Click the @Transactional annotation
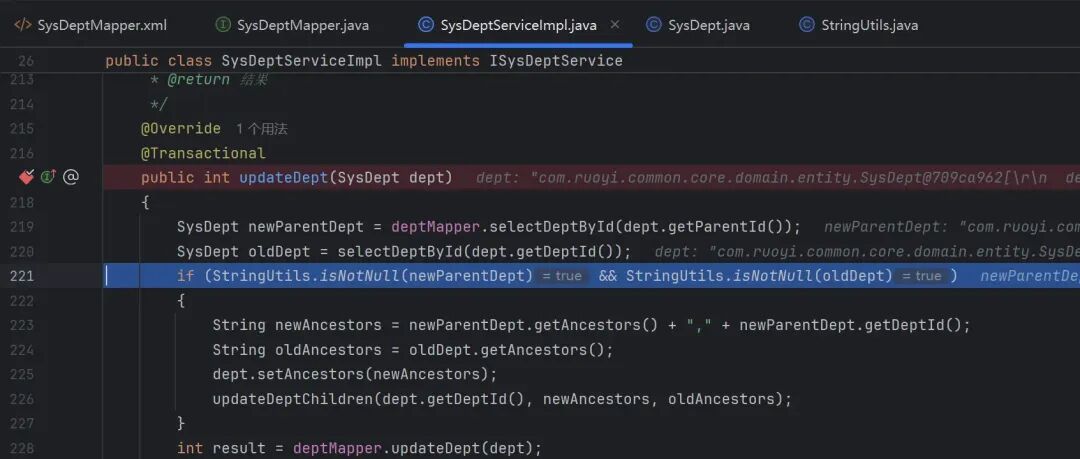Screen dimensions: 1080x459 203,153
